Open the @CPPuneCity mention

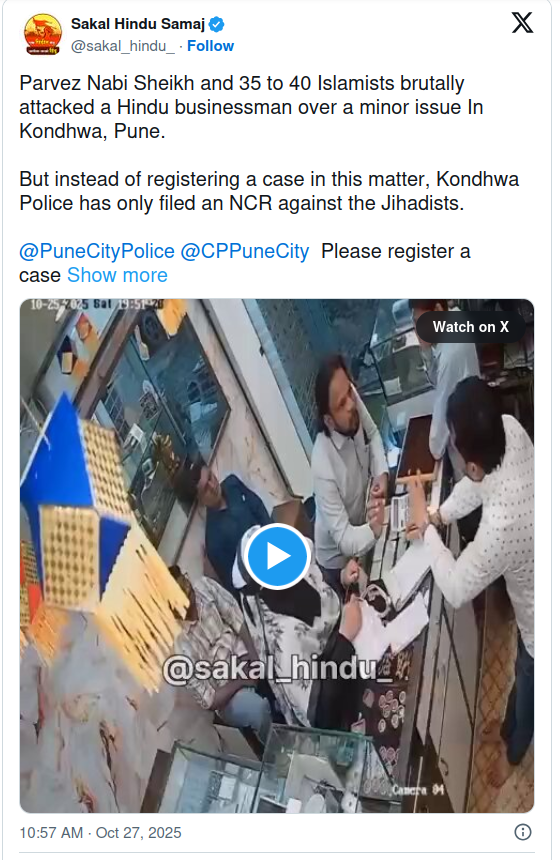[245, 251]
